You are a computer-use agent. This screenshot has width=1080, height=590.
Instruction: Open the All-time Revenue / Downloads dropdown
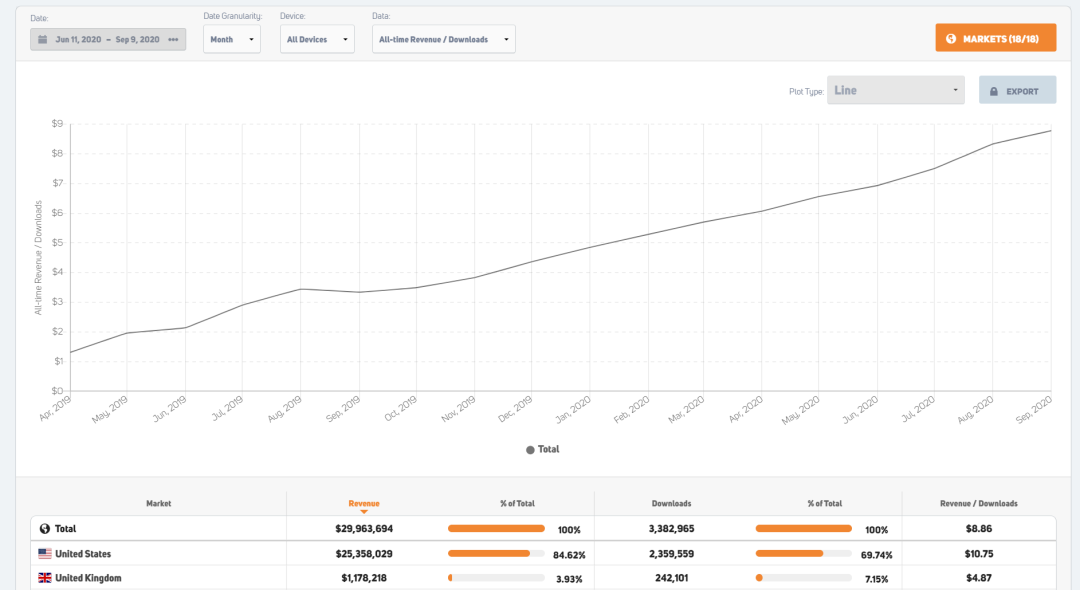click(443, 40)
